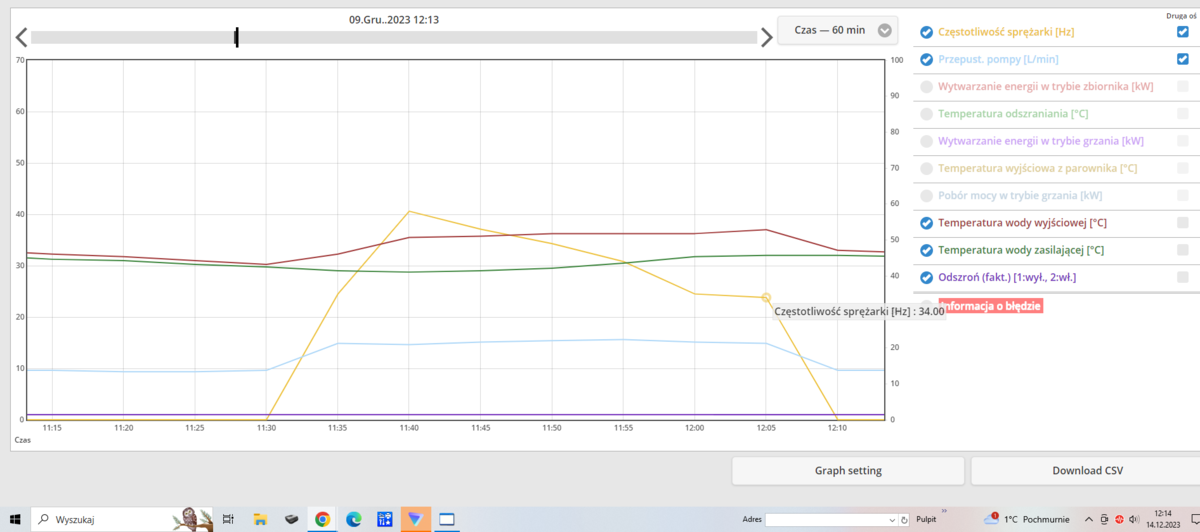The height and width of the screenshot is (532, 1200).
Task: Uncheck second axis for Przepust. pompy
Action: (1183, 59)
